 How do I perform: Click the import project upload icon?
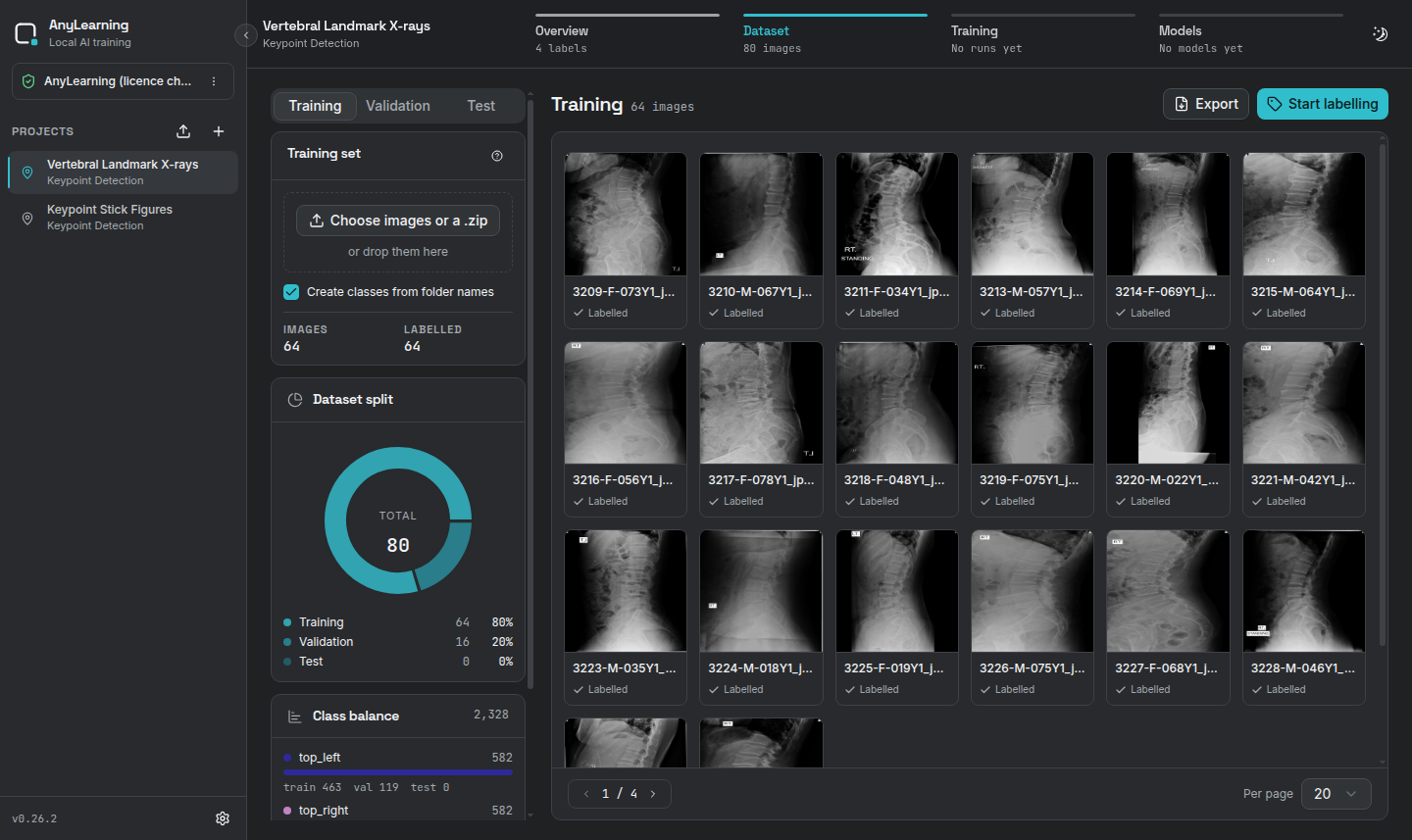(183, 131)
